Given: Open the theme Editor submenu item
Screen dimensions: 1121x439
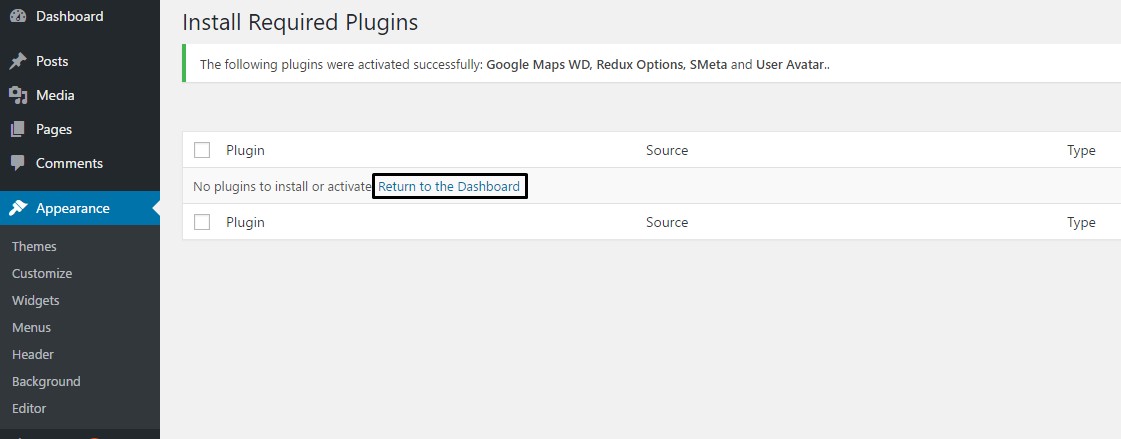Looking at the screenshot, I should 29,409.
